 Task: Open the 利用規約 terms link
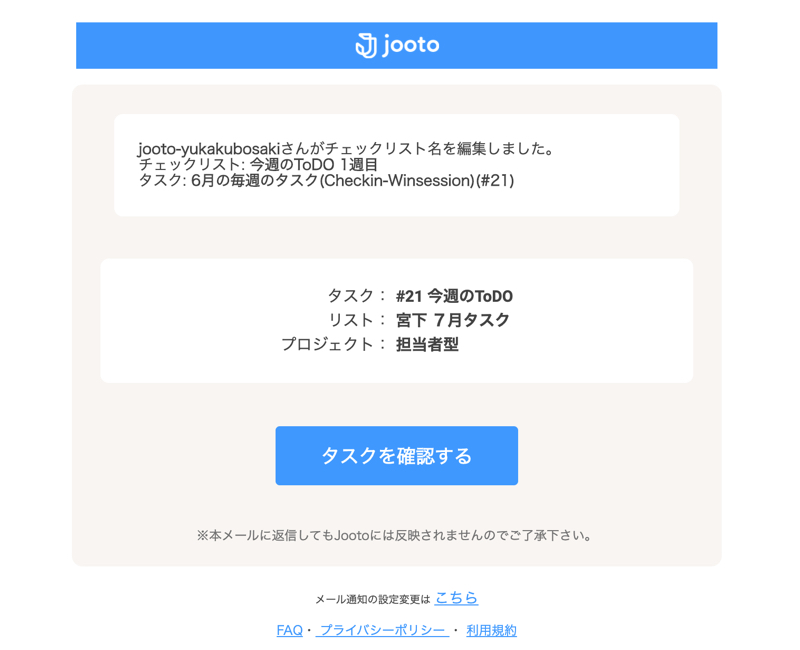[491, 631]
